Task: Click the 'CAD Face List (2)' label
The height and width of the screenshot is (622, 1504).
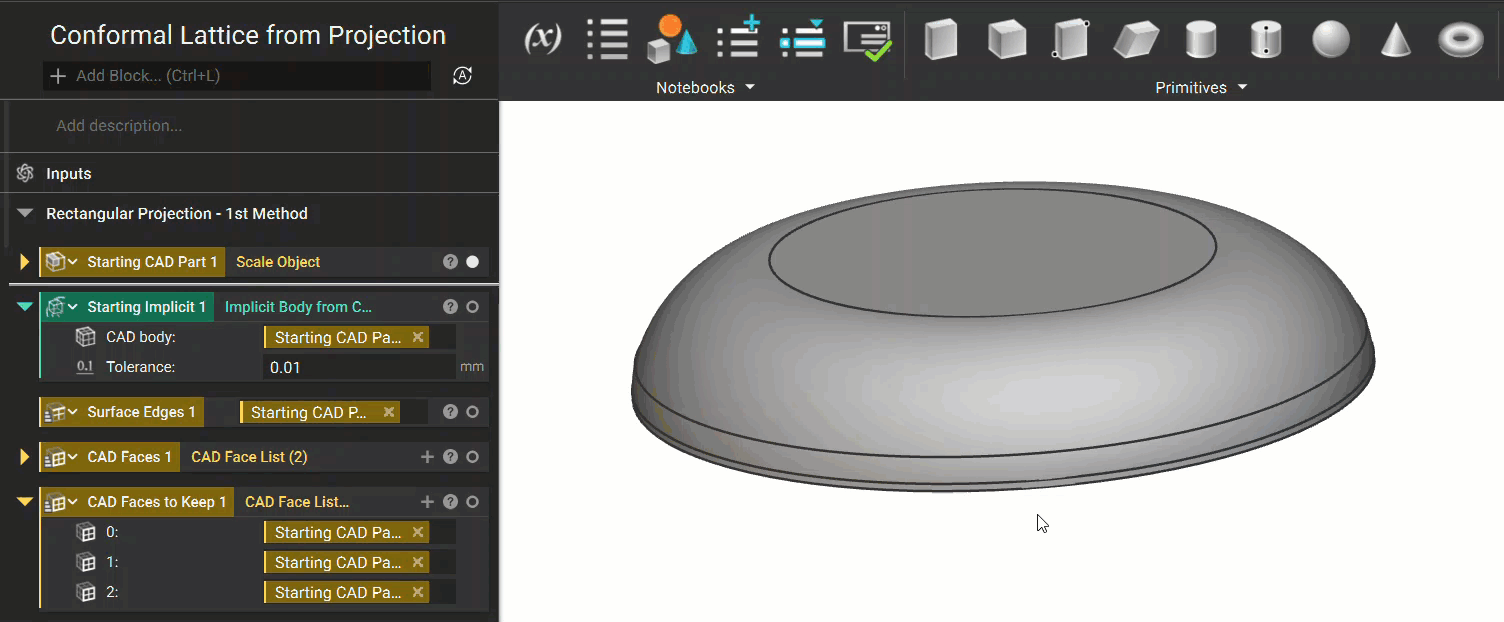Action: (249, 457)
